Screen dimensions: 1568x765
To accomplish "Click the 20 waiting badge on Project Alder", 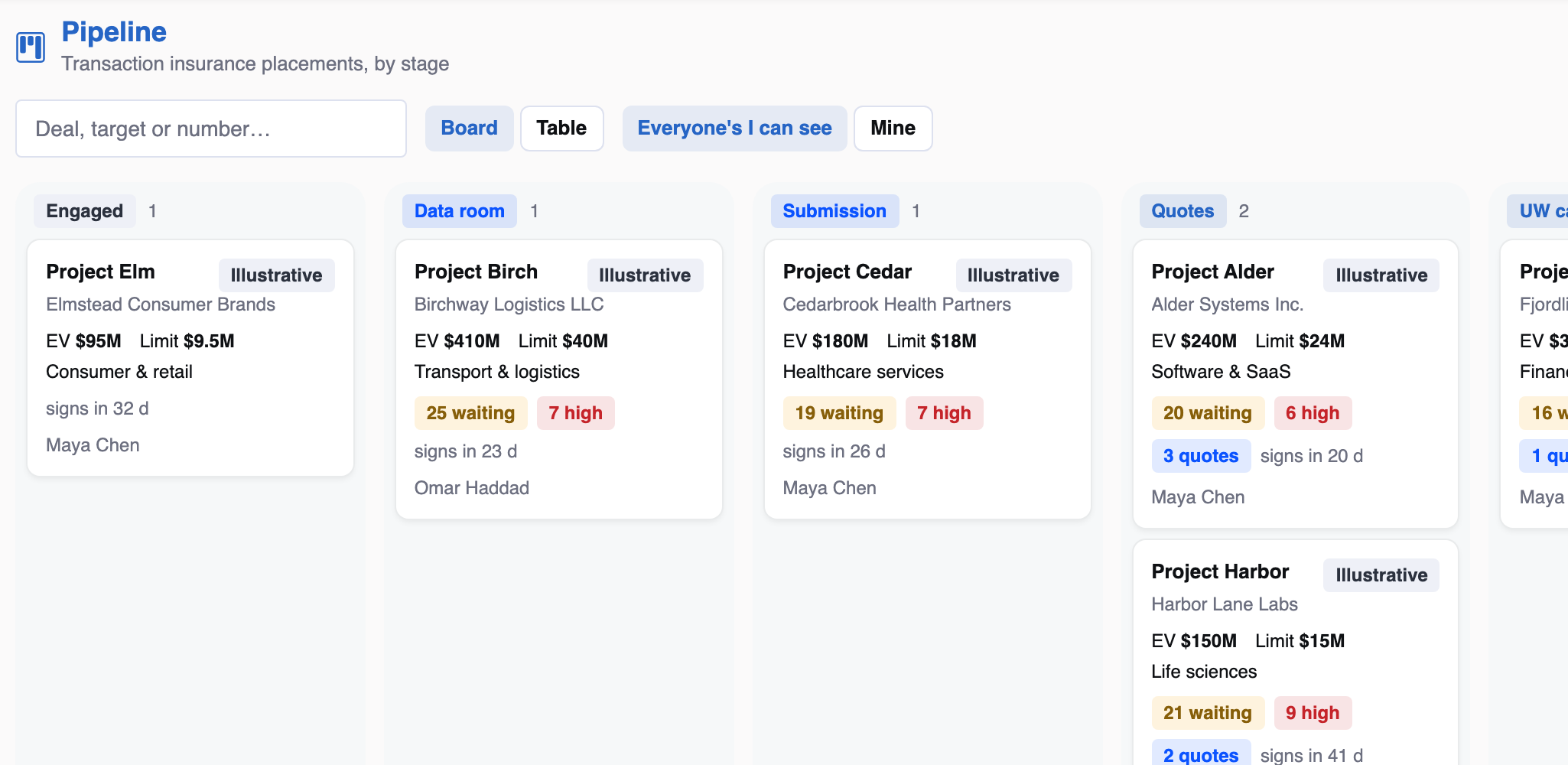I will pyautogui.click(x=1208, y=413).
